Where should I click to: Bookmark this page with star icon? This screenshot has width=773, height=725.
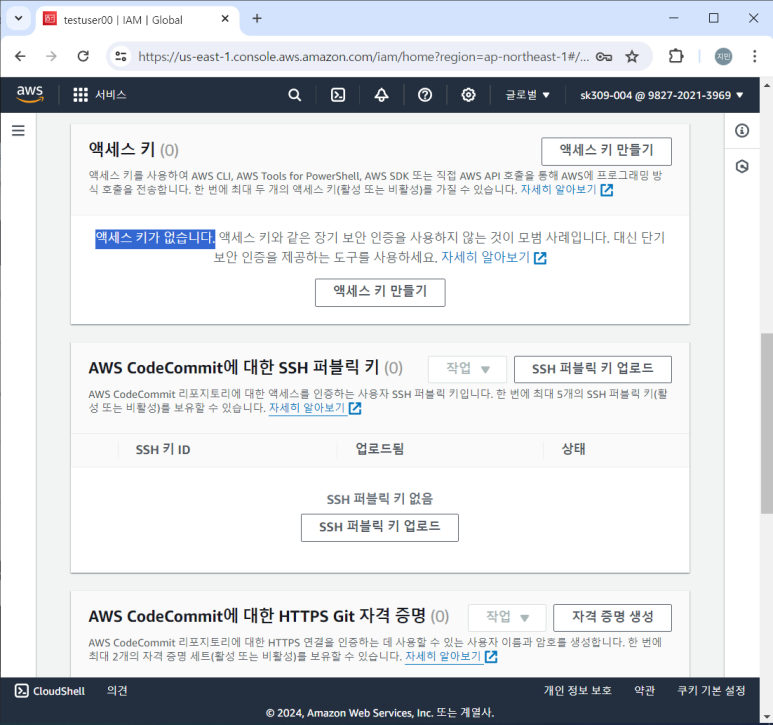632,57
